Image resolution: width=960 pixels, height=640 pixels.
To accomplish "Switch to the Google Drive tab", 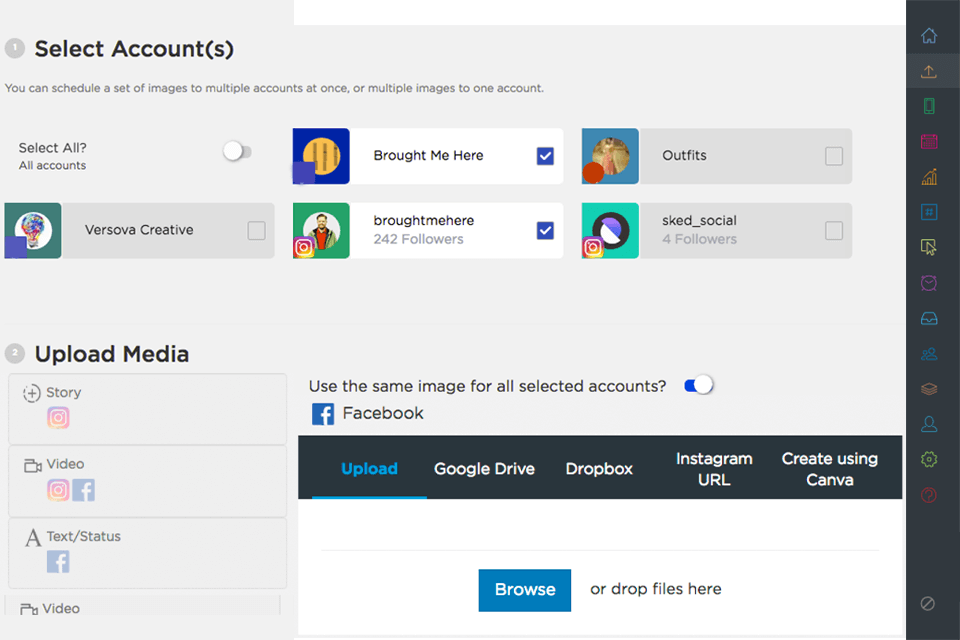I will tap(484, 469).
